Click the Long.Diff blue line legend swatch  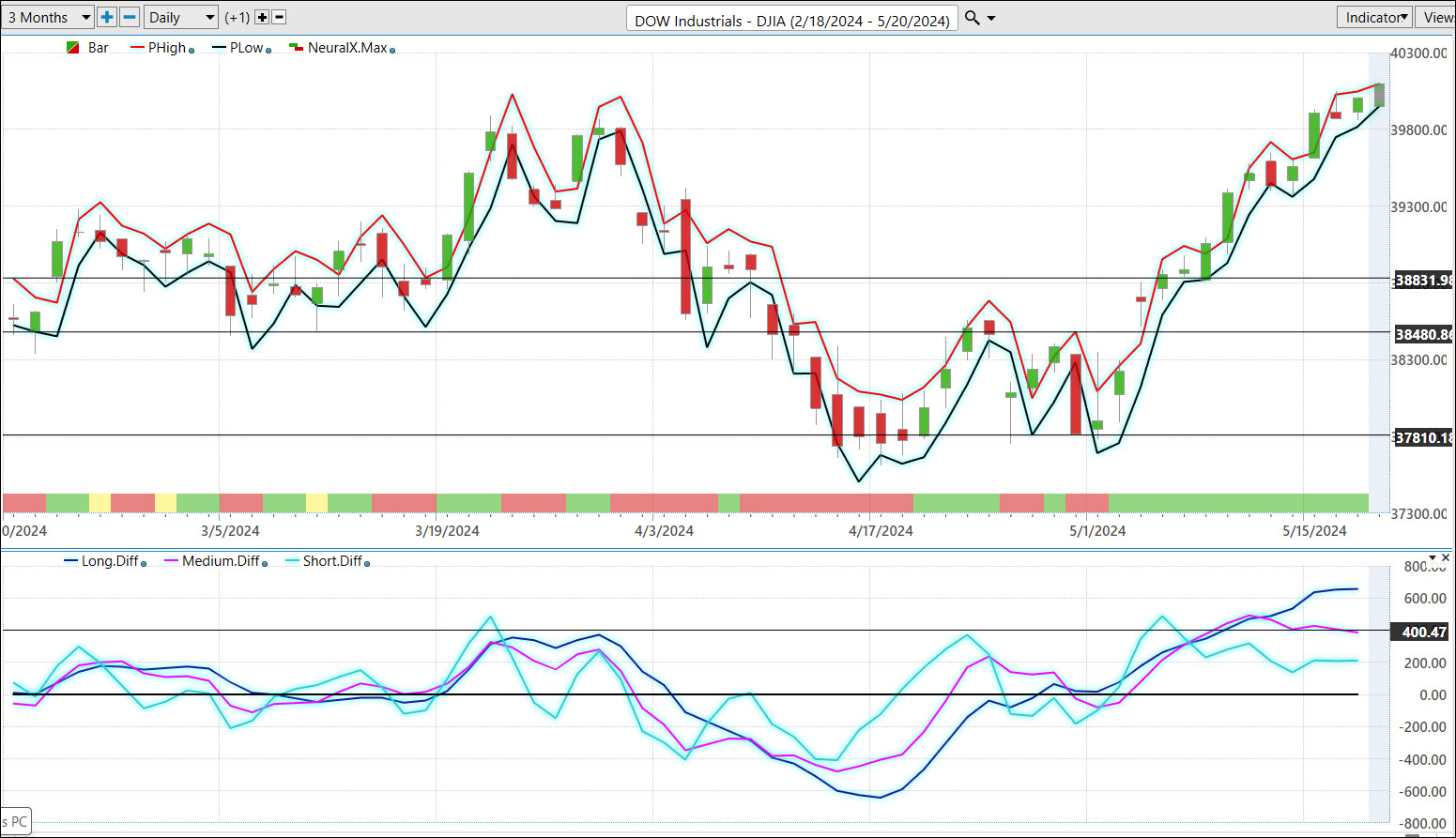[x=70, y=561]
